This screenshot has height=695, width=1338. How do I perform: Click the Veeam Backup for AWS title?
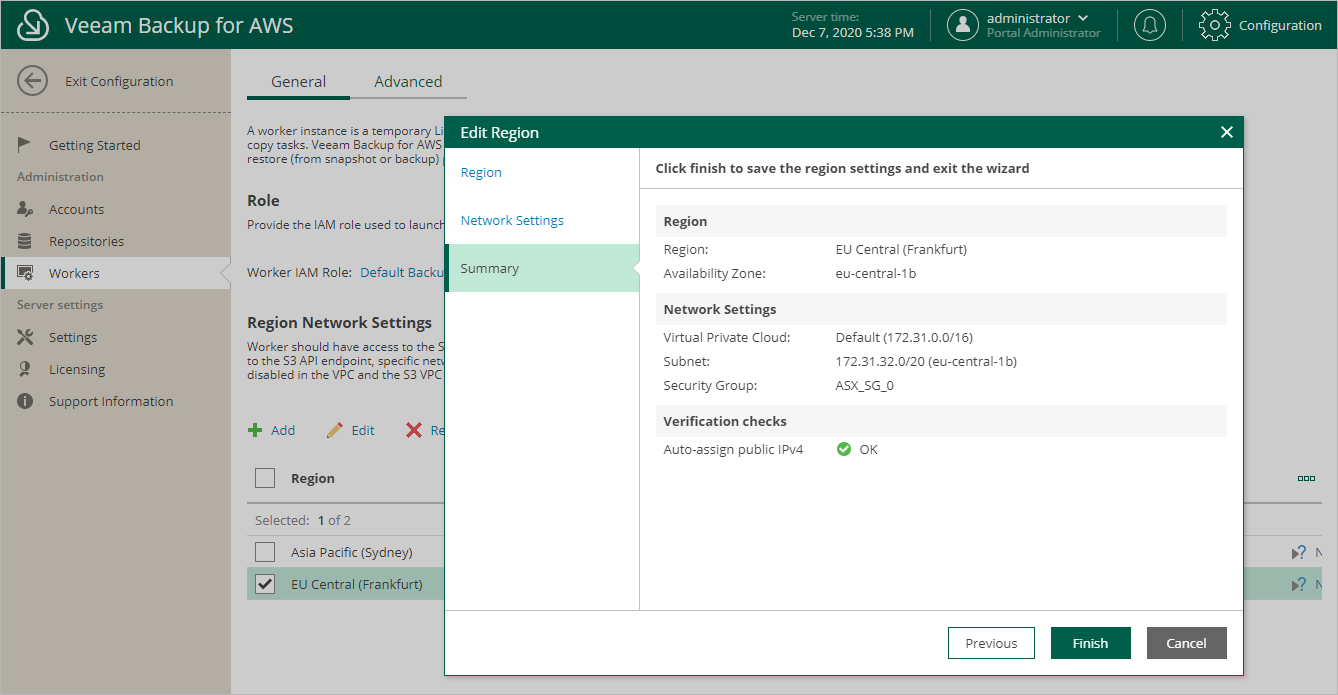coord(179,25)
